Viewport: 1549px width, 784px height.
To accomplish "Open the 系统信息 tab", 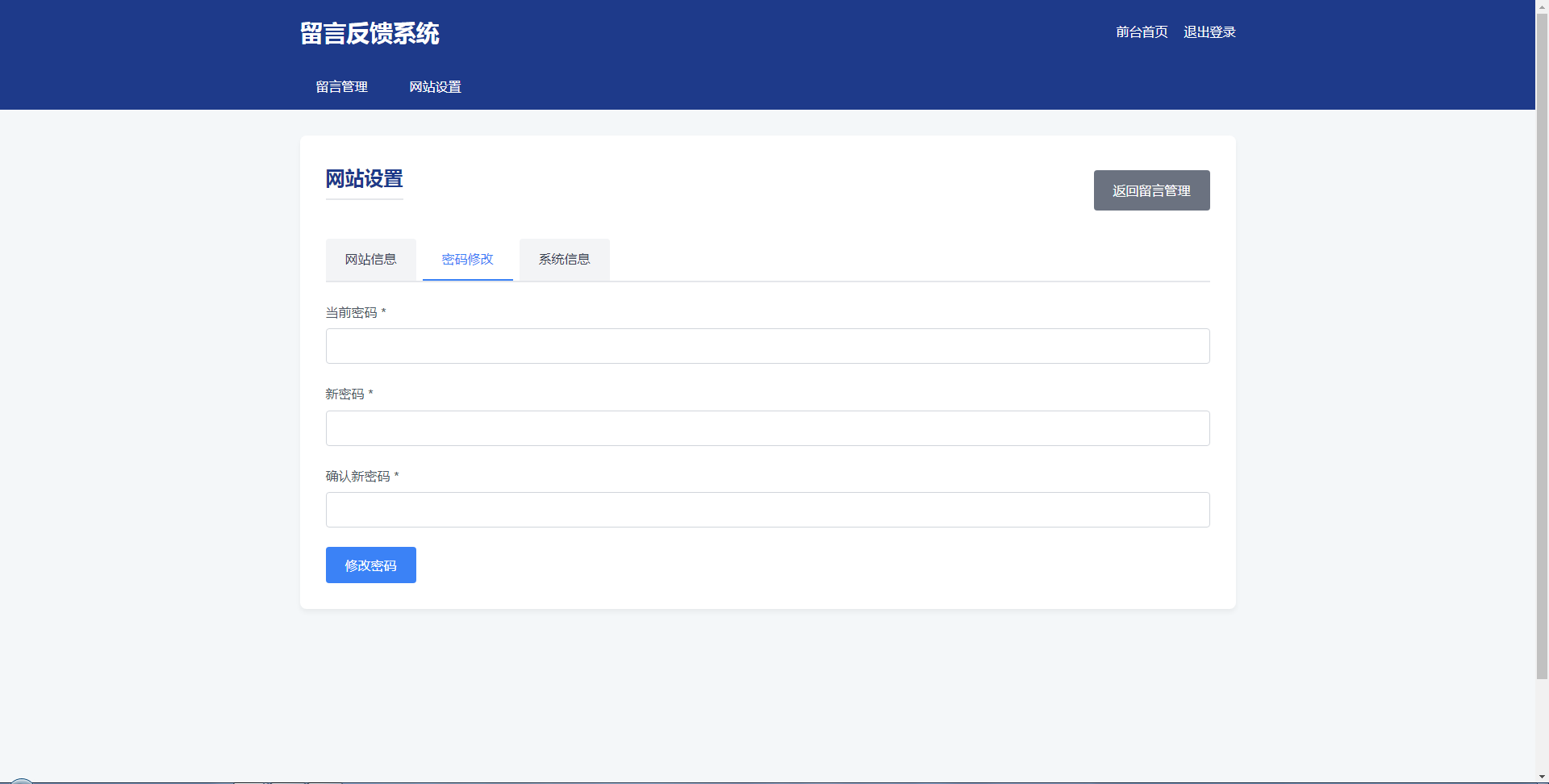I will click(x=564, y=260).
